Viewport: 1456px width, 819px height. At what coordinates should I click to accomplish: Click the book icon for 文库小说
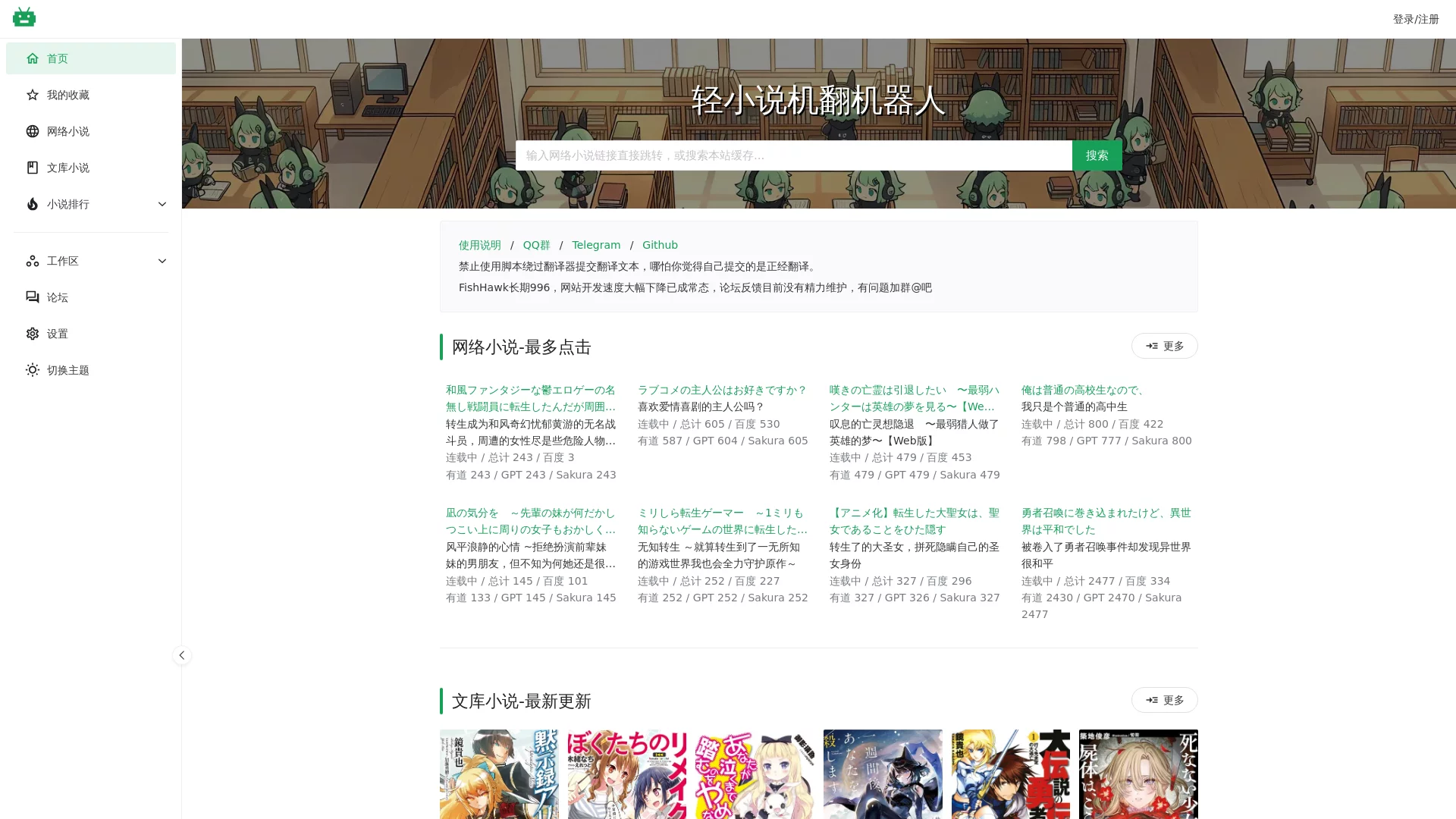(x=32, y=168)
